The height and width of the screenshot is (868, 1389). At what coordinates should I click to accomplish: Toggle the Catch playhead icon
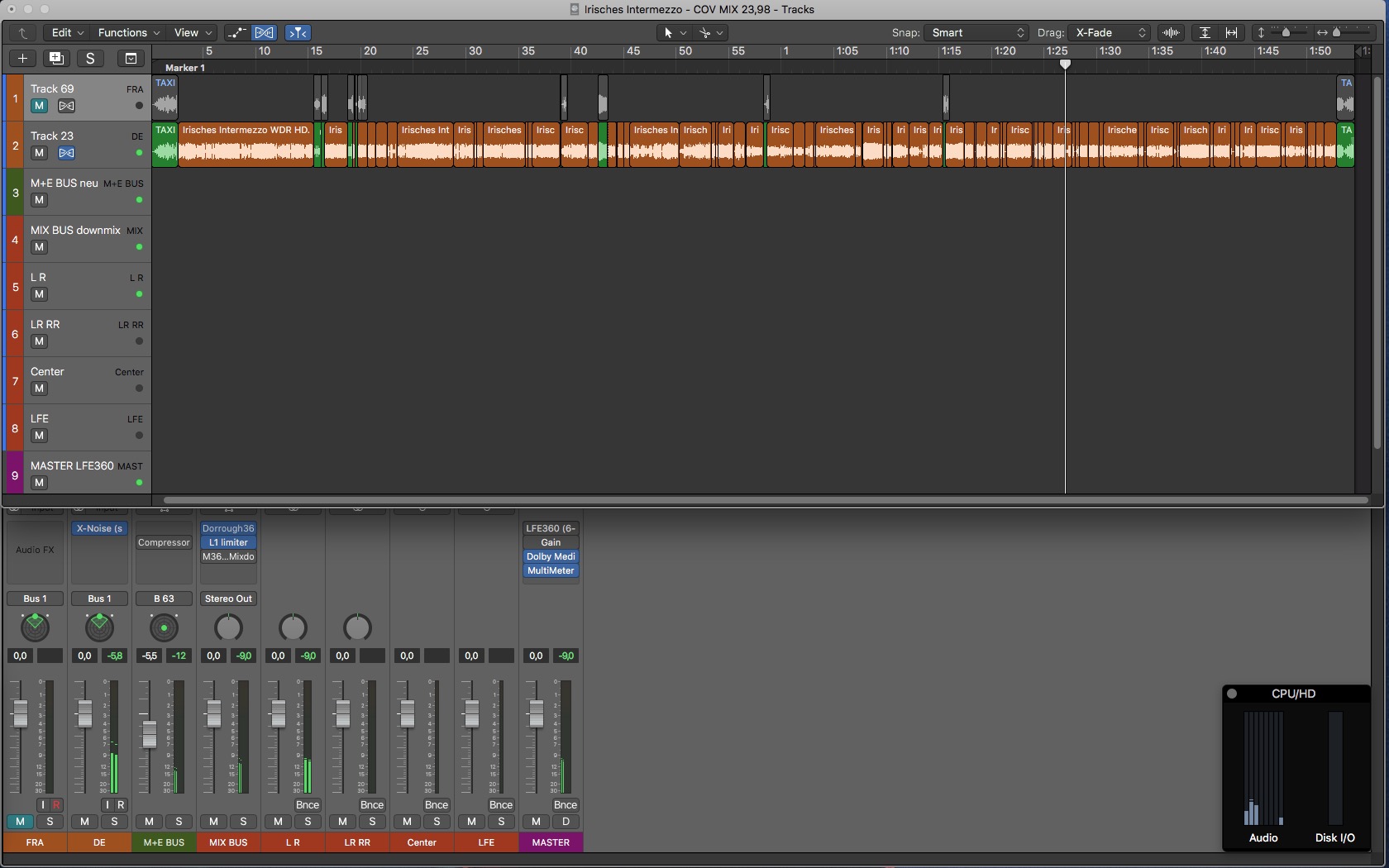[298, 33]
